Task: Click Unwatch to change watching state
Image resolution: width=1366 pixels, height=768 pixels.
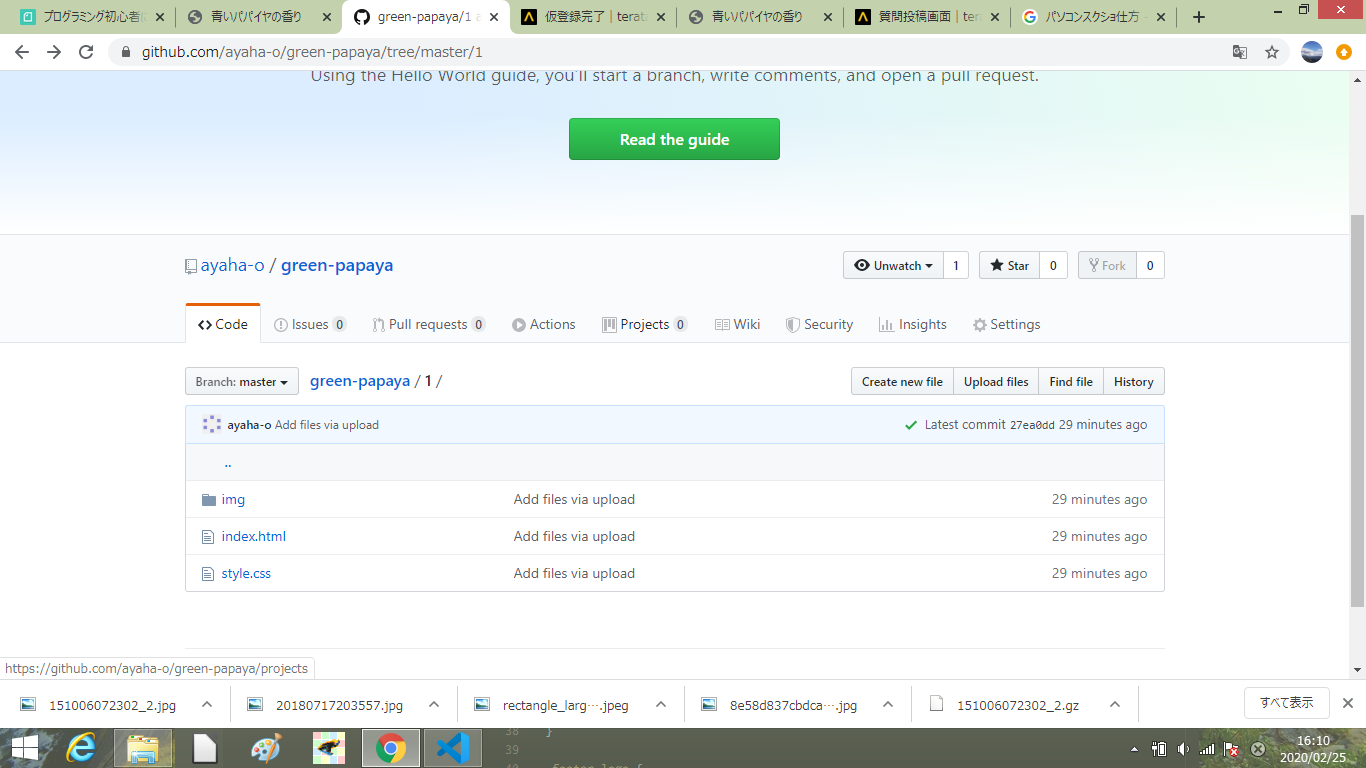Action: tap(892, 265)
